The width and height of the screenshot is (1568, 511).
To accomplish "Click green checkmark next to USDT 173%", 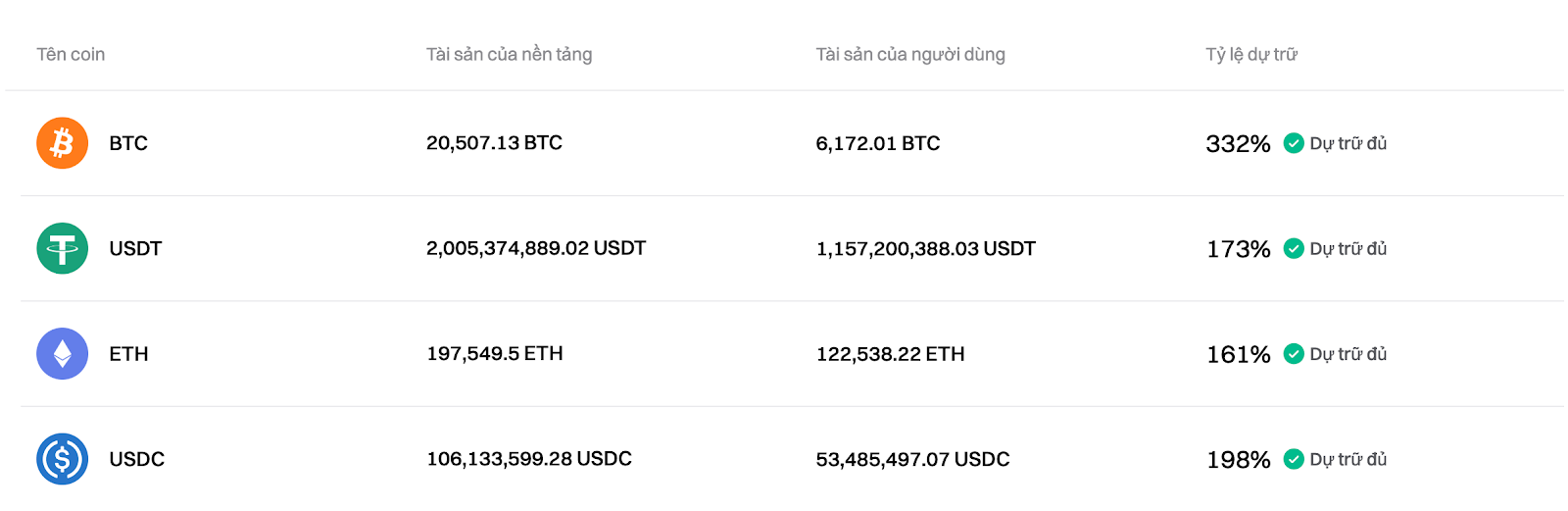I will (x=1294, y=248).
